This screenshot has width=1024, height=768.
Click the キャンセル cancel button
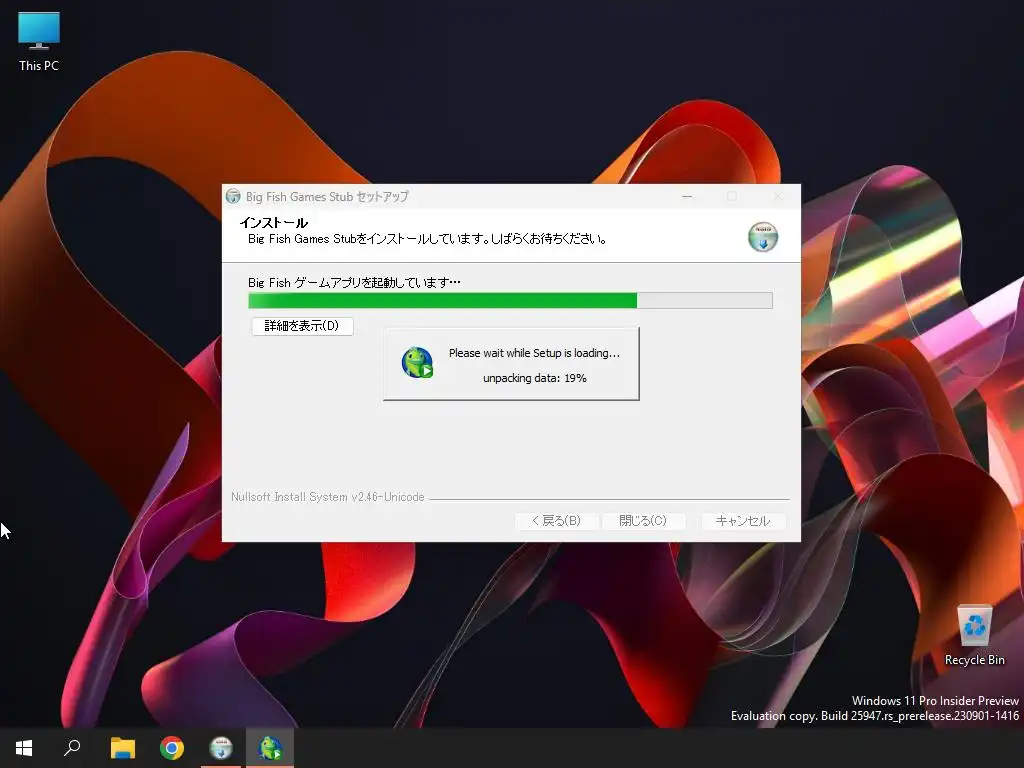point(743,521)
